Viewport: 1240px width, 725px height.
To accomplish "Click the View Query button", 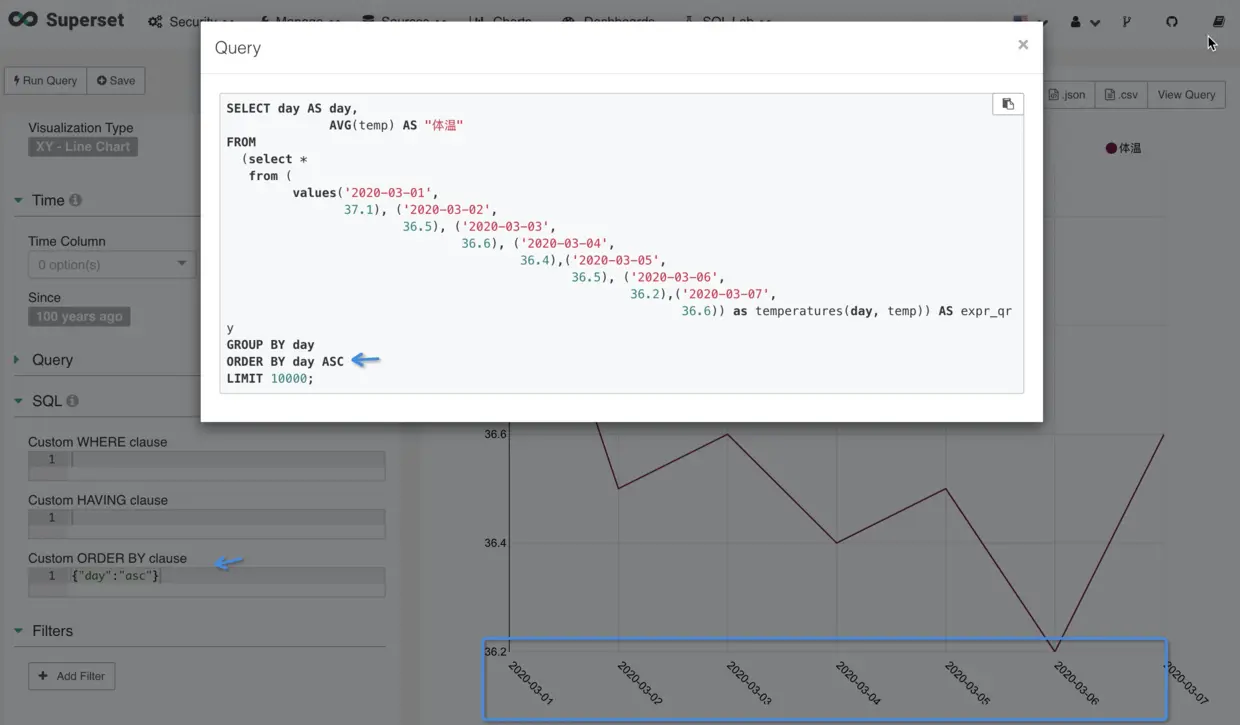I will click(x=1186, y=95).
